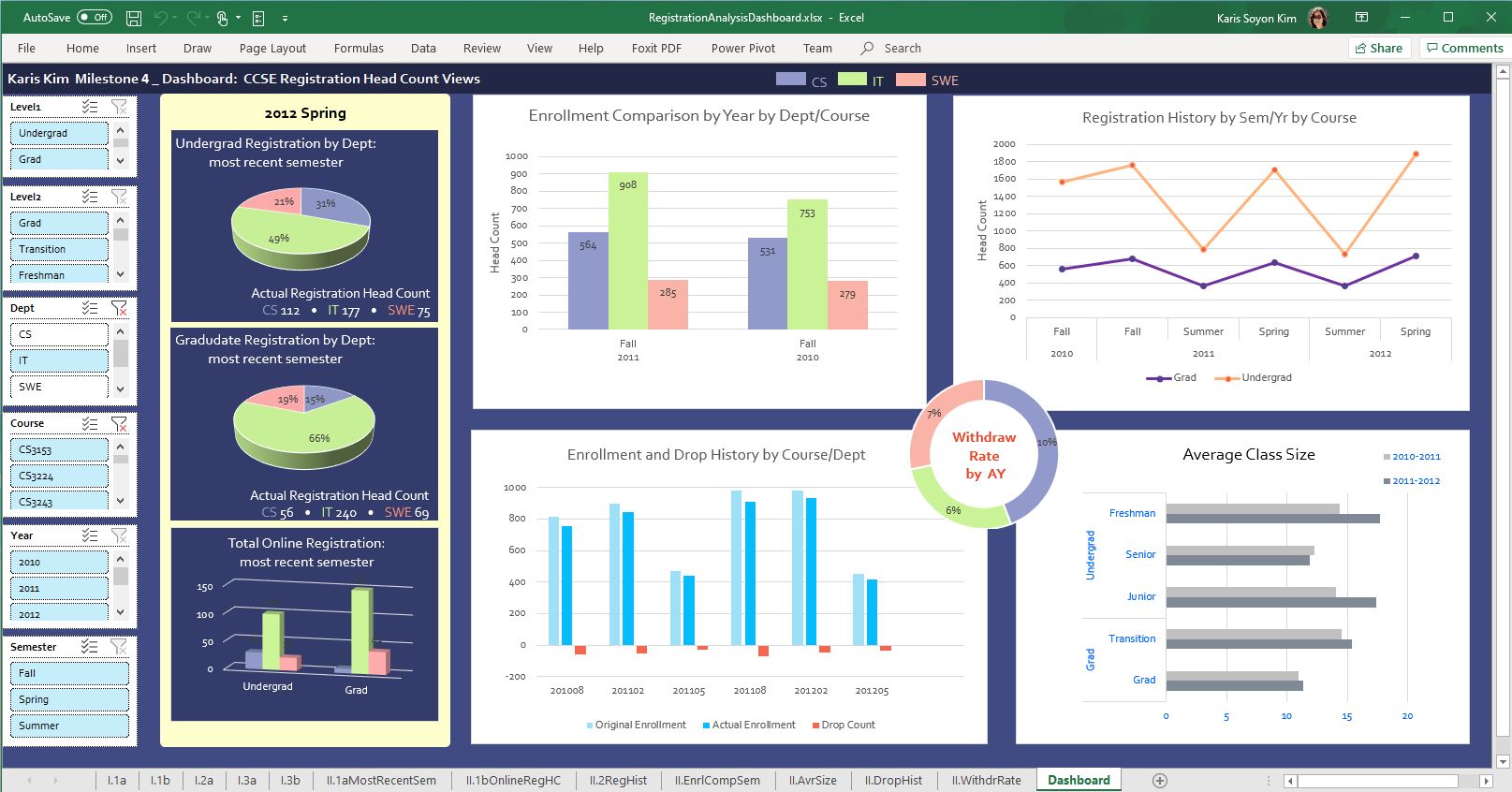Enable multi-select on the Year slicer
1512x792 pixels.
[90, 535]
